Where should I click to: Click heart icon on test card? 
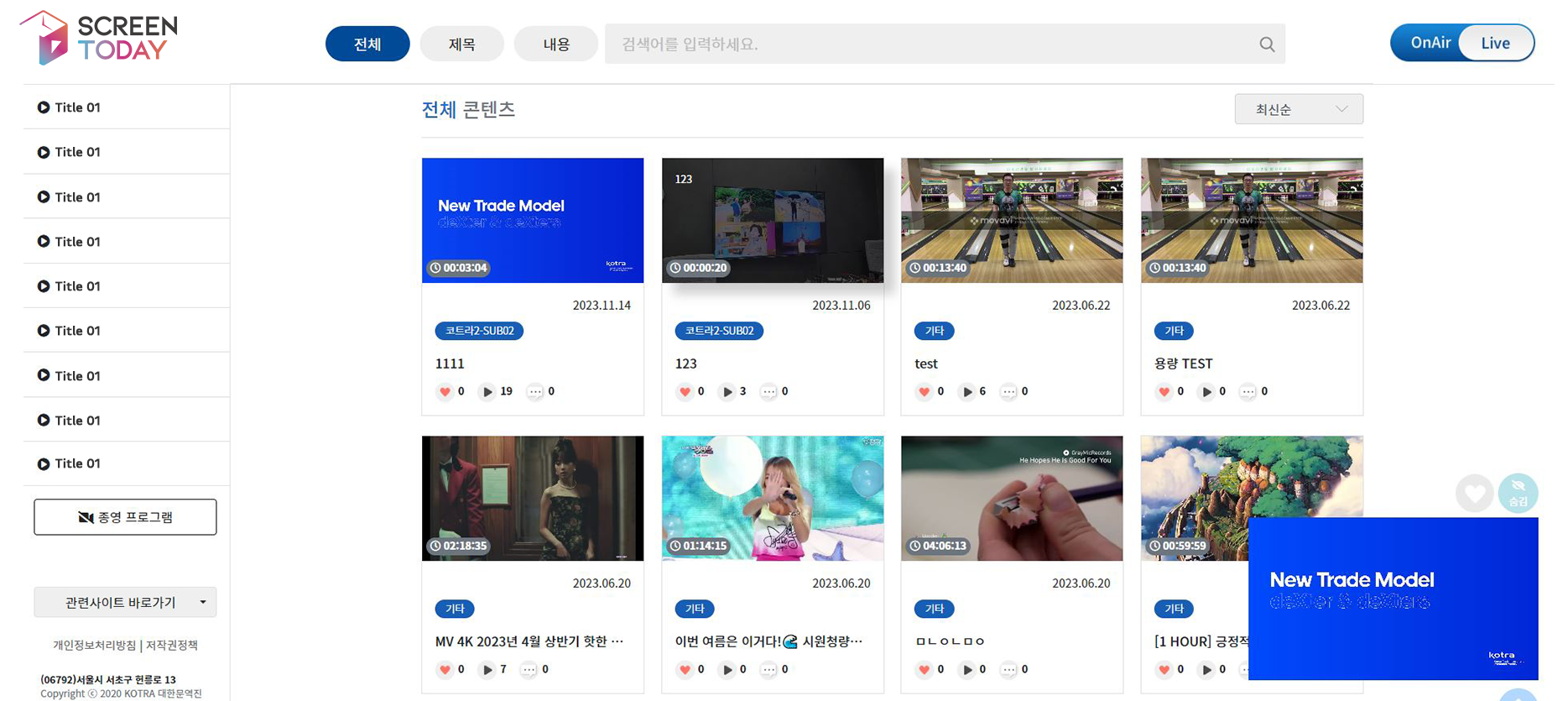925,392
